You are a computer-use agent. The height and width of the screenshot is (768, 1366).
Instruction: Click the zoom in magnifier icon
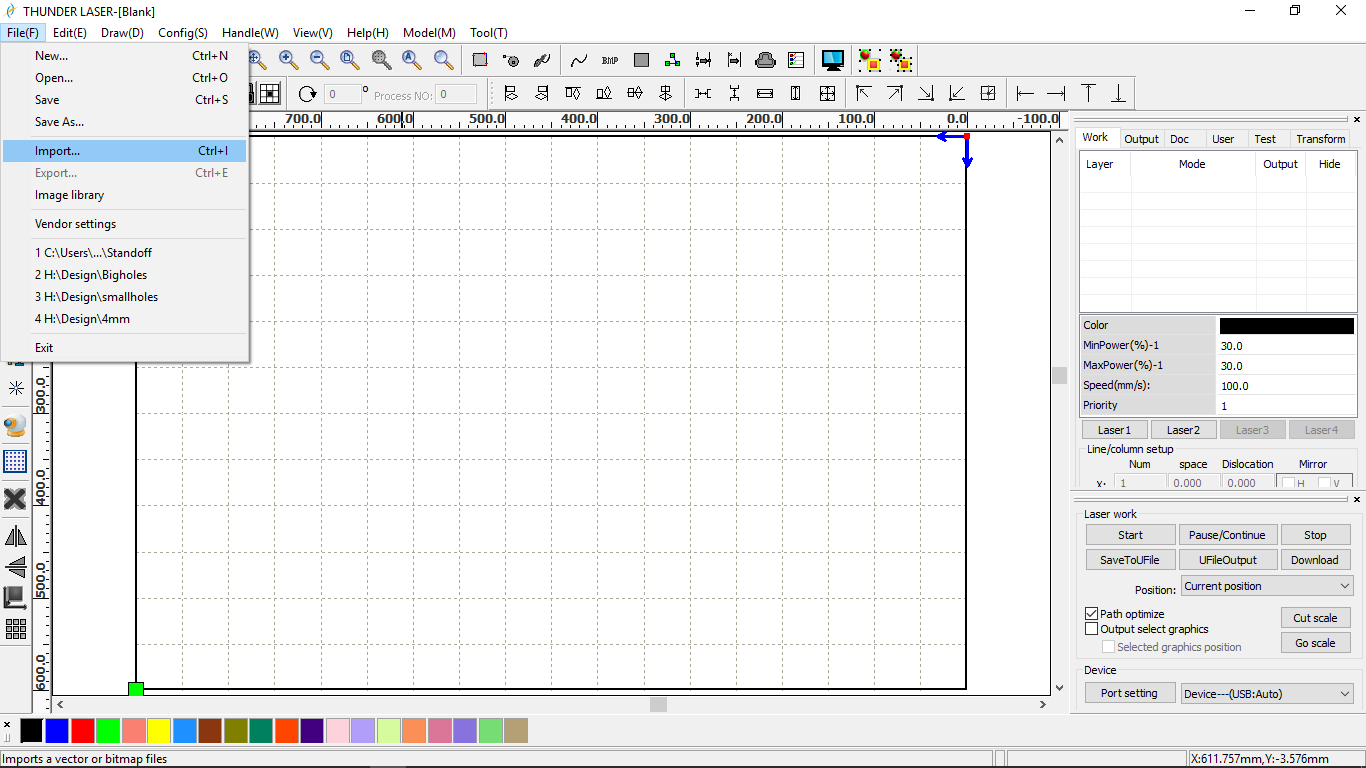click(288, 60)
